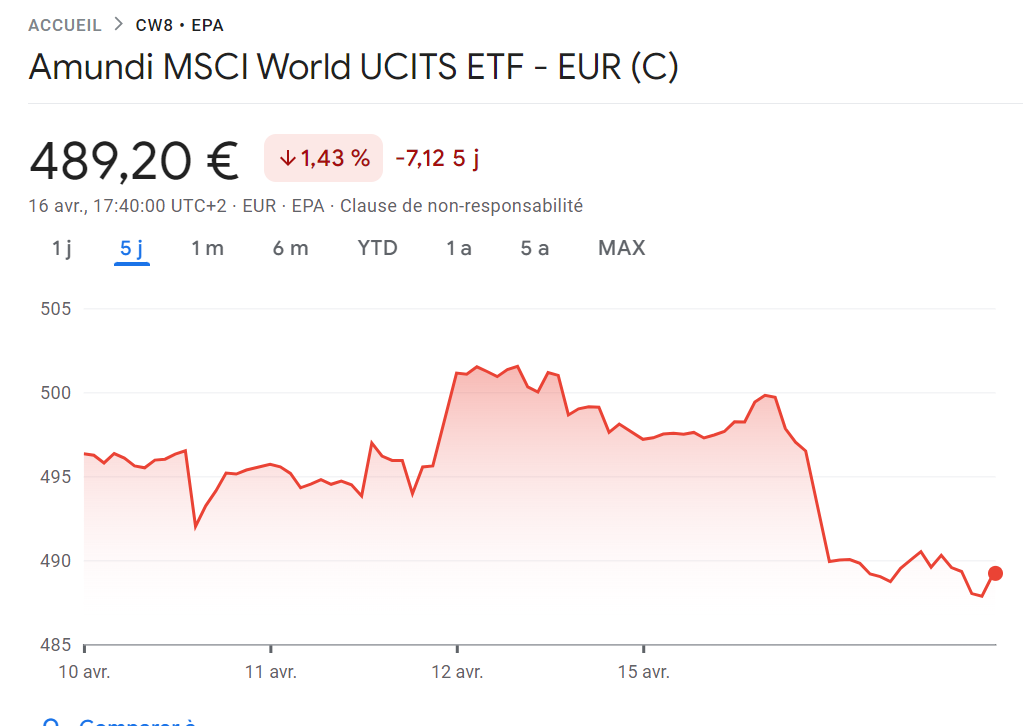Switch to the 1 j time range
Viewport: 1023px width, 726px height.
coord(62,248)
